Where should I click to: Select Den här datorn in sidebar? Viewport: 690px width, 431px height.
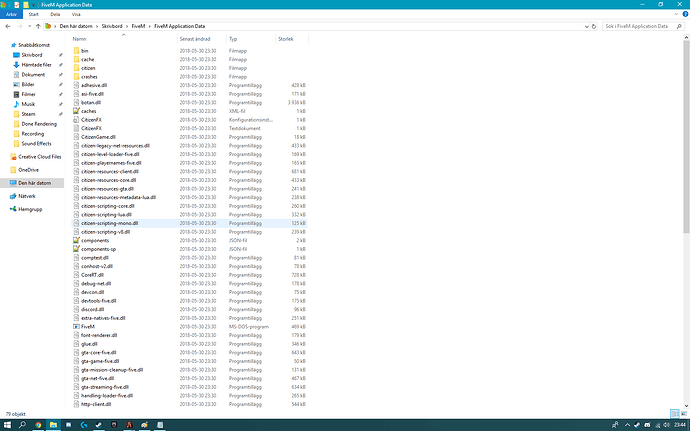pos(32,183)
